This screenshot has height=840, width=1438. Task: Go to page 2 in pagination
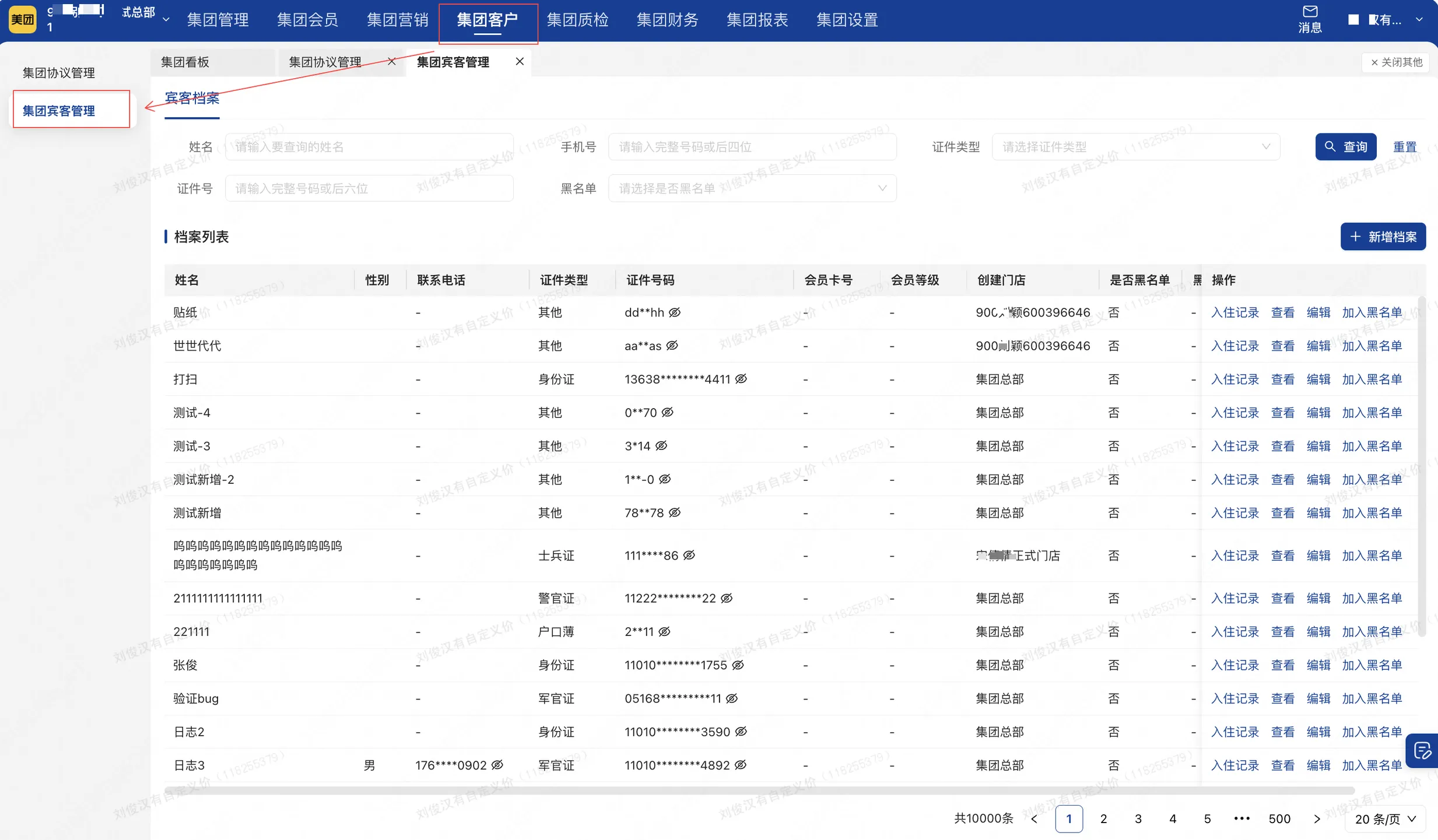(1104, 818)
